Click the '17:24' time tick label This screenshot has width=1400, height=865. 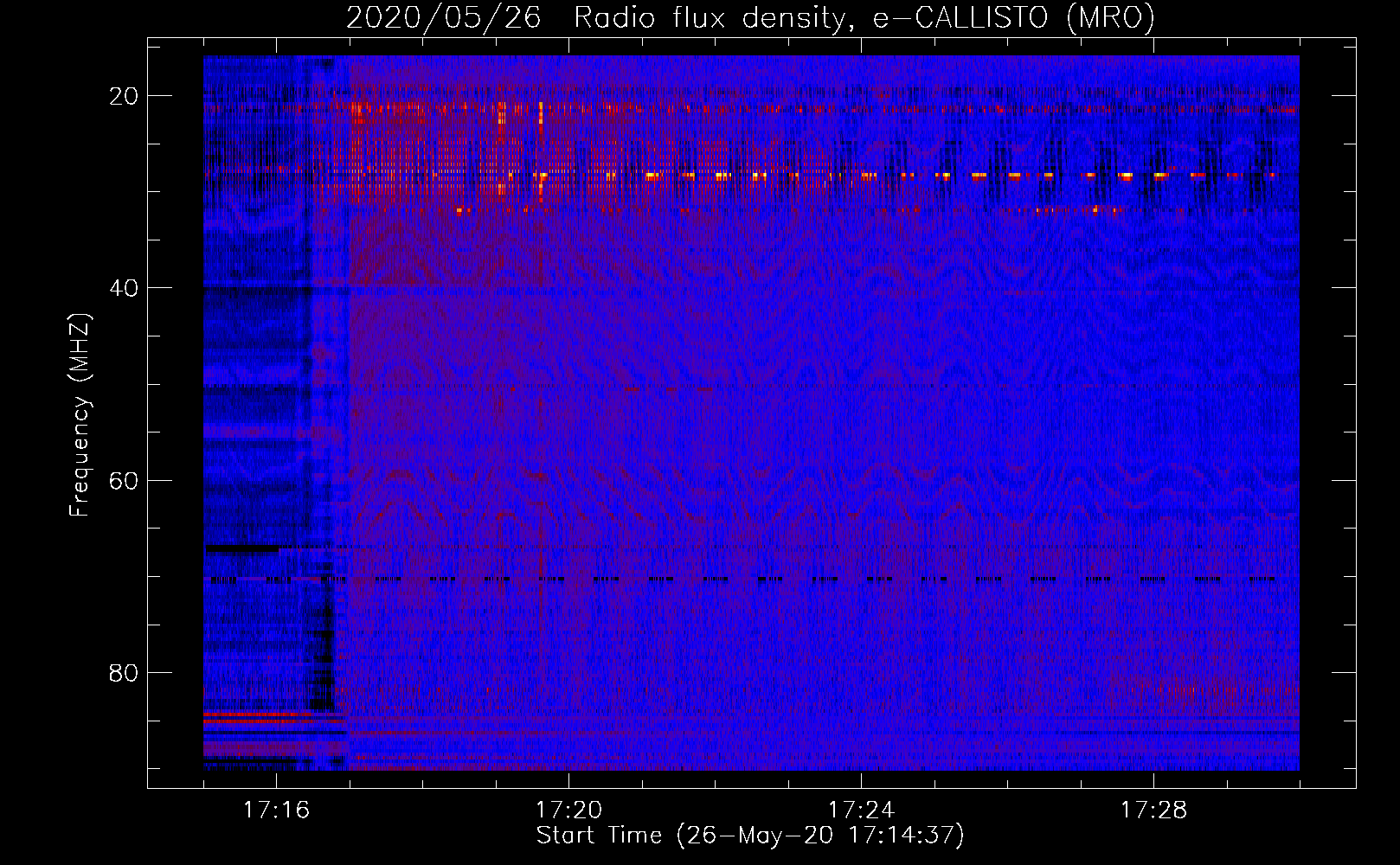coord(861,811)
